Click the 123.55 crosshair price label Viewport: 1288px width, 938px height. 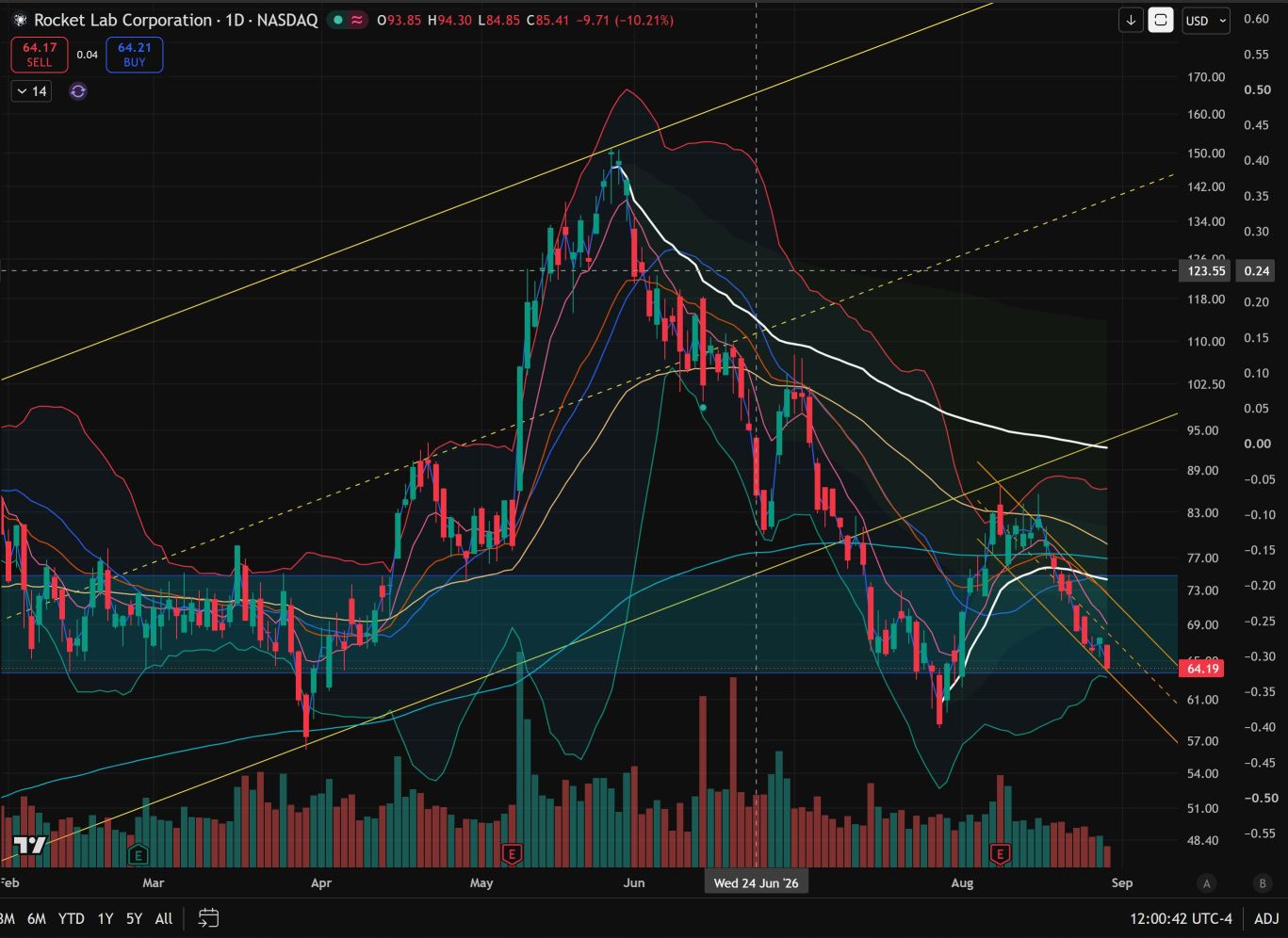pos(1205,271)
